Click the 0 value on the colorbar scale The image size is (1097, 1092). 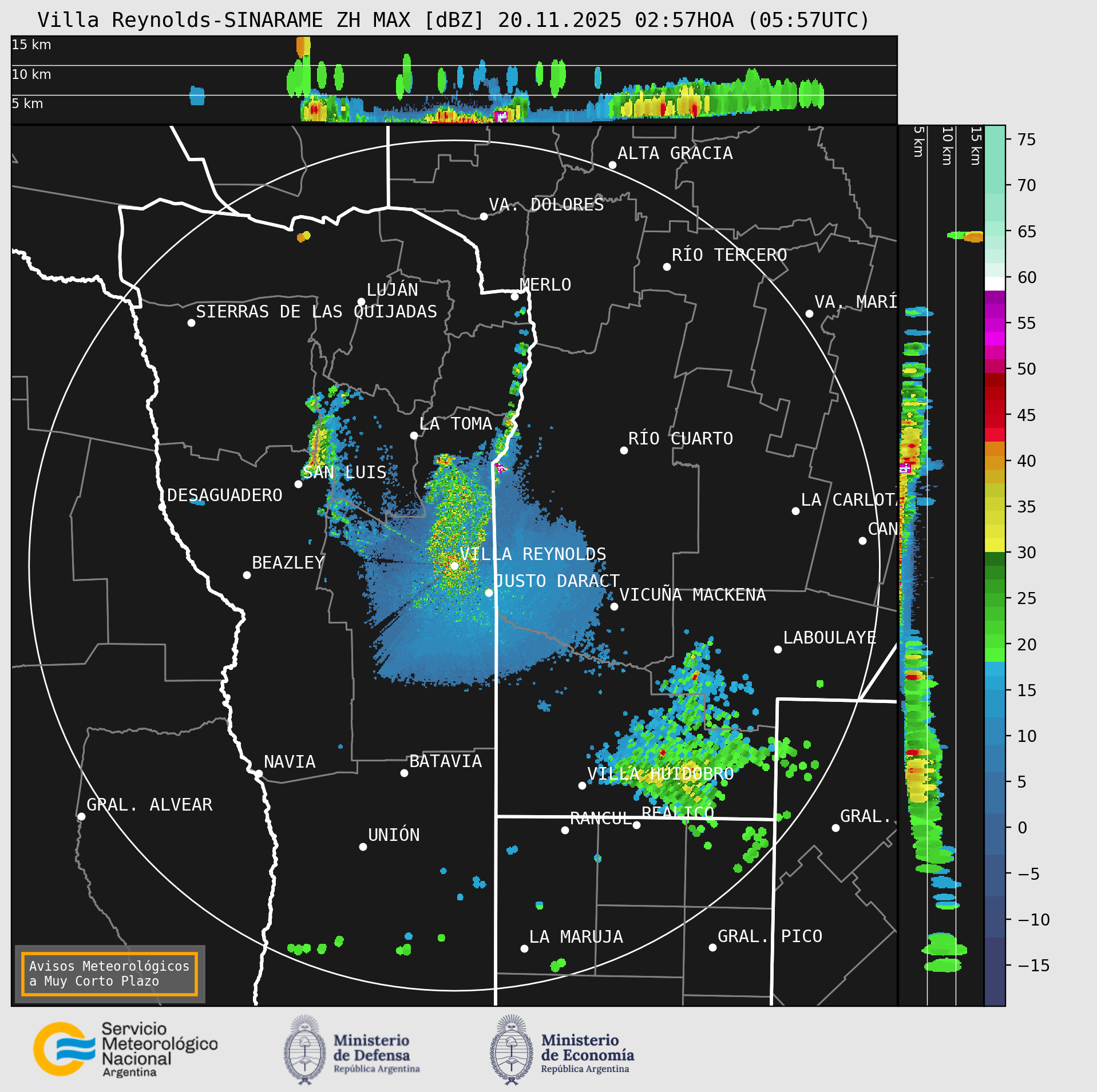1022,828
